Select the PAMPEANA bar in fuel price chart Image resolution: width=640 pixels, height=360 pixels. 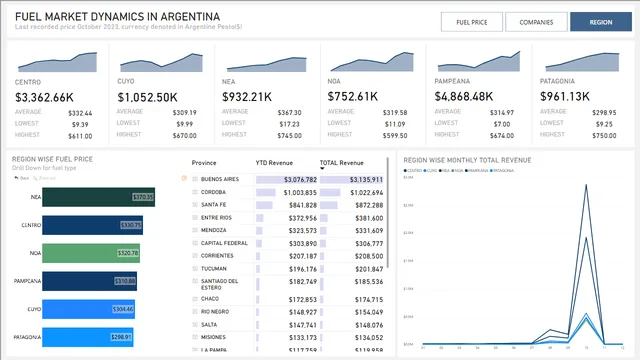[x=89, y=281]
